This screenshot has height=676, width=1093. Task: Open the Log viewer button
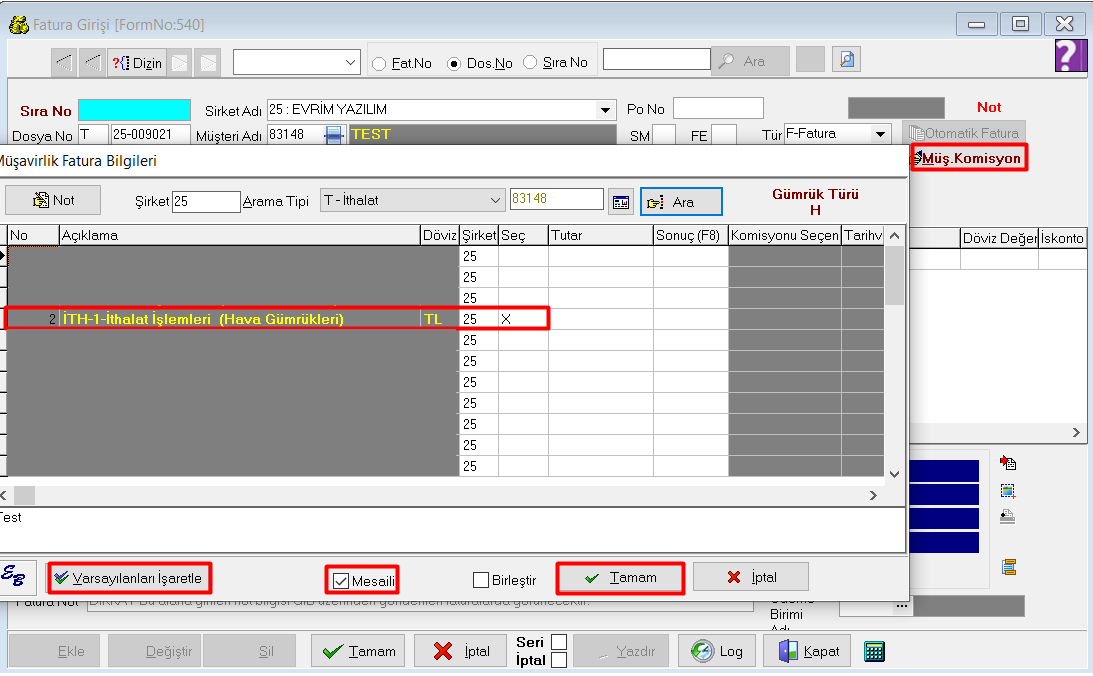(717, 651)
